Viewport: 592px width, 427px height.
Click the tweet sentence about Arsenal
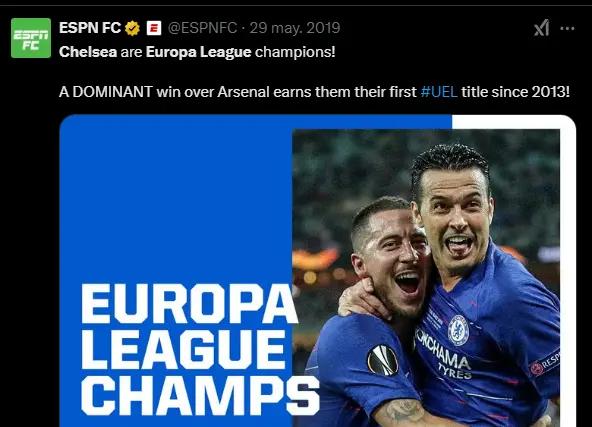(x=314, y=92)
